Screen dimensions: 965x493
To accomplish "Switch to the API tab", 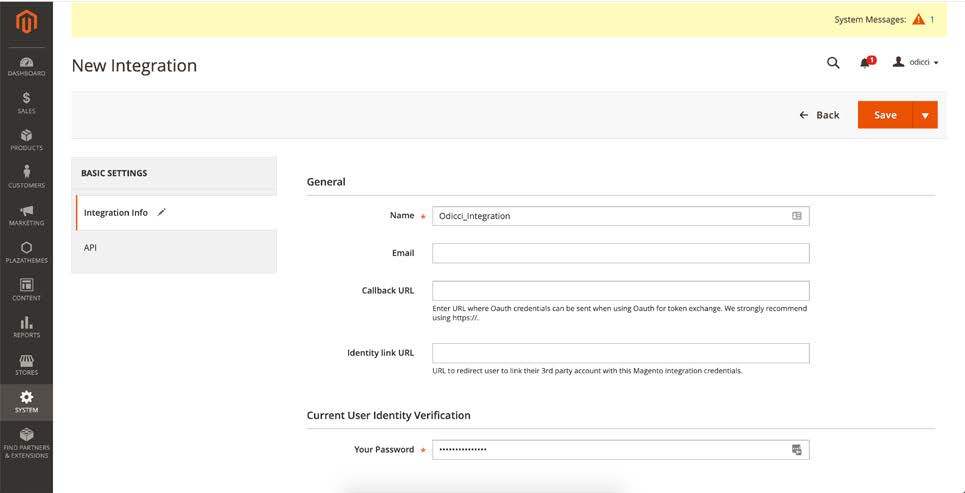I will [91, 248].
